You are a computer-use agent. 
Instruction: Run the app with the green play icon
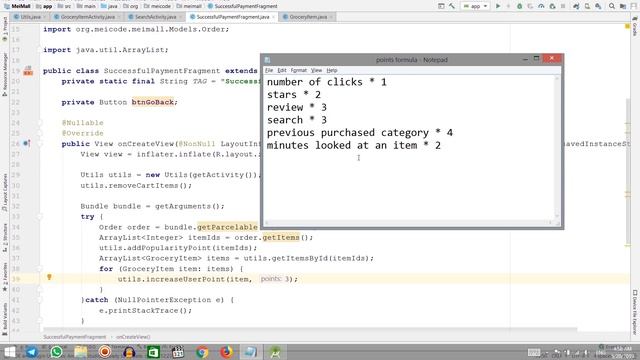click(498, 6)
